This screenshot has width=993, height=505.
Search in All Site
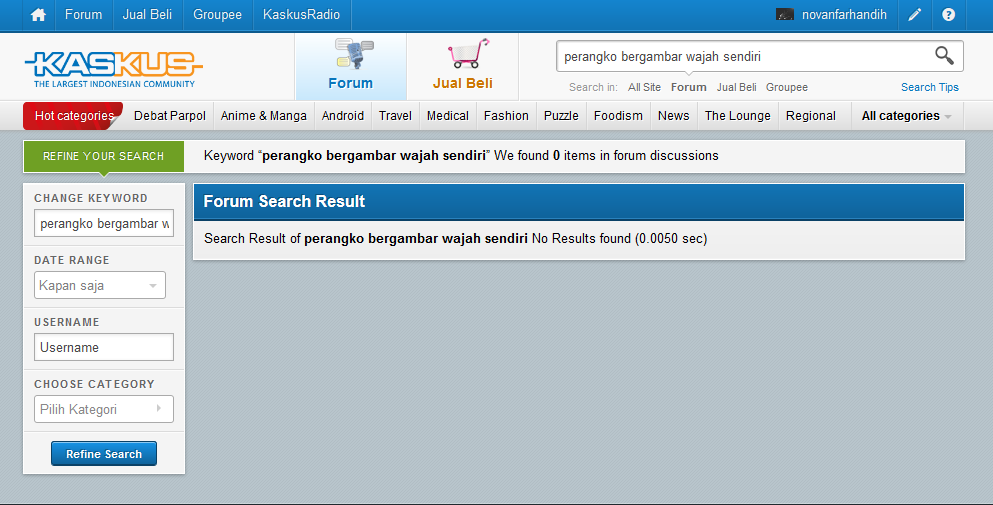pyautogui.click(x=644, y=87)
